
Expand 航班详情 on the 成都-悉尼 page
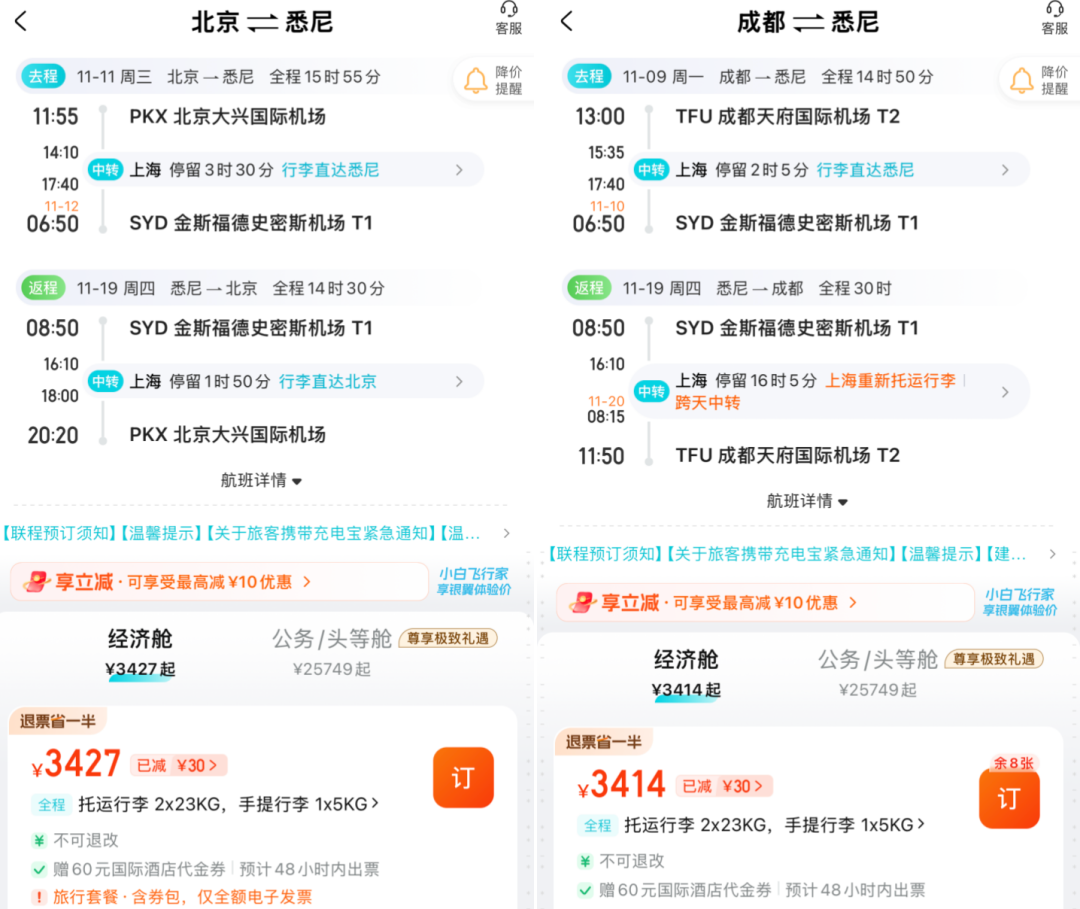pyautogui.click(x=807, y=501)
